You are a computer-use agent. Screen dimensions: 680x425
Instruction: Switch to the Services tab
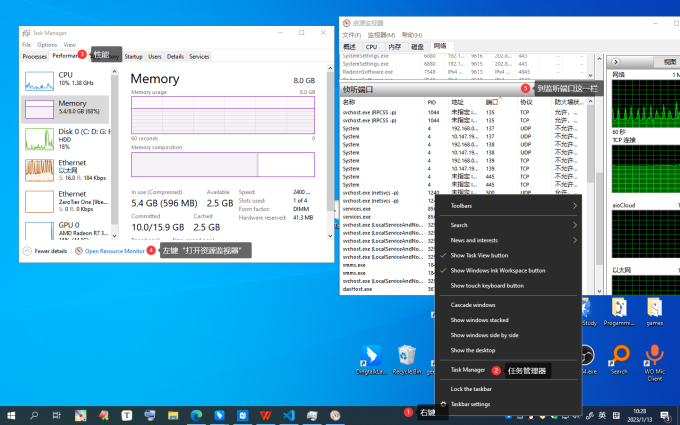[199, 56]
